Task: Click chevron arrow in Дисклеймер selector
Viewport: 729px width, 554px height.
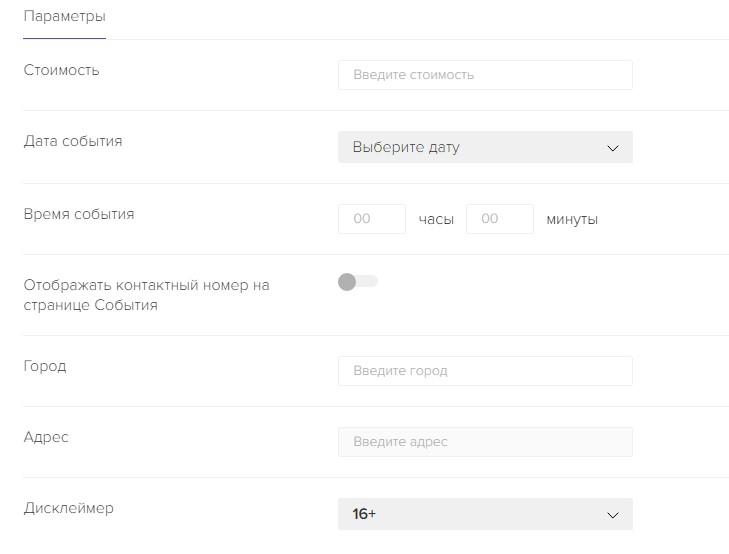Action: tap(613, 515)
